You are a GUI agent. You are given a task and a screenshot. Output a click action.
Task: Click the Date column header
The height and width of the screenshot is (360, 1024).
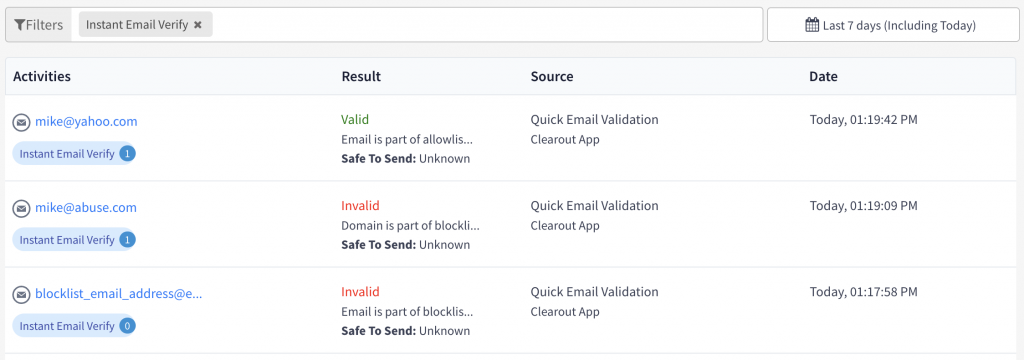(x=823, y=76)
